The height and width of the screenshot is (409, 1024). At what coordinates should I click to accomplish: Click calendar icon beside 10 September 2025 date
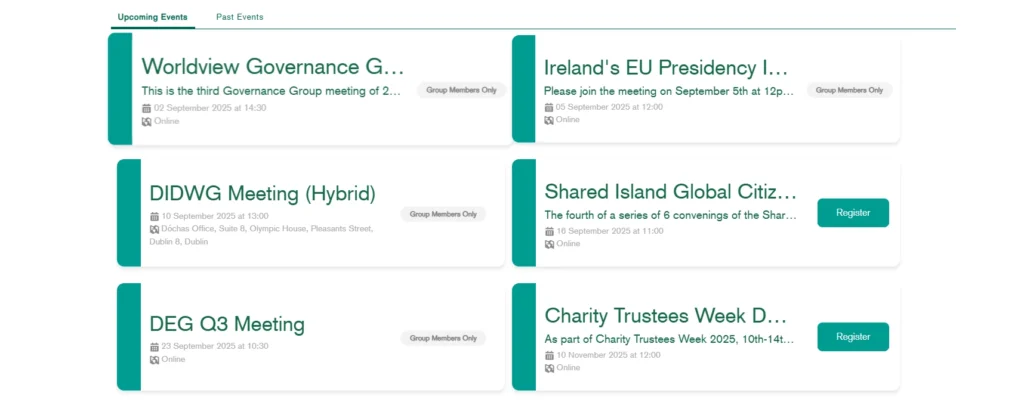(154, 216)
